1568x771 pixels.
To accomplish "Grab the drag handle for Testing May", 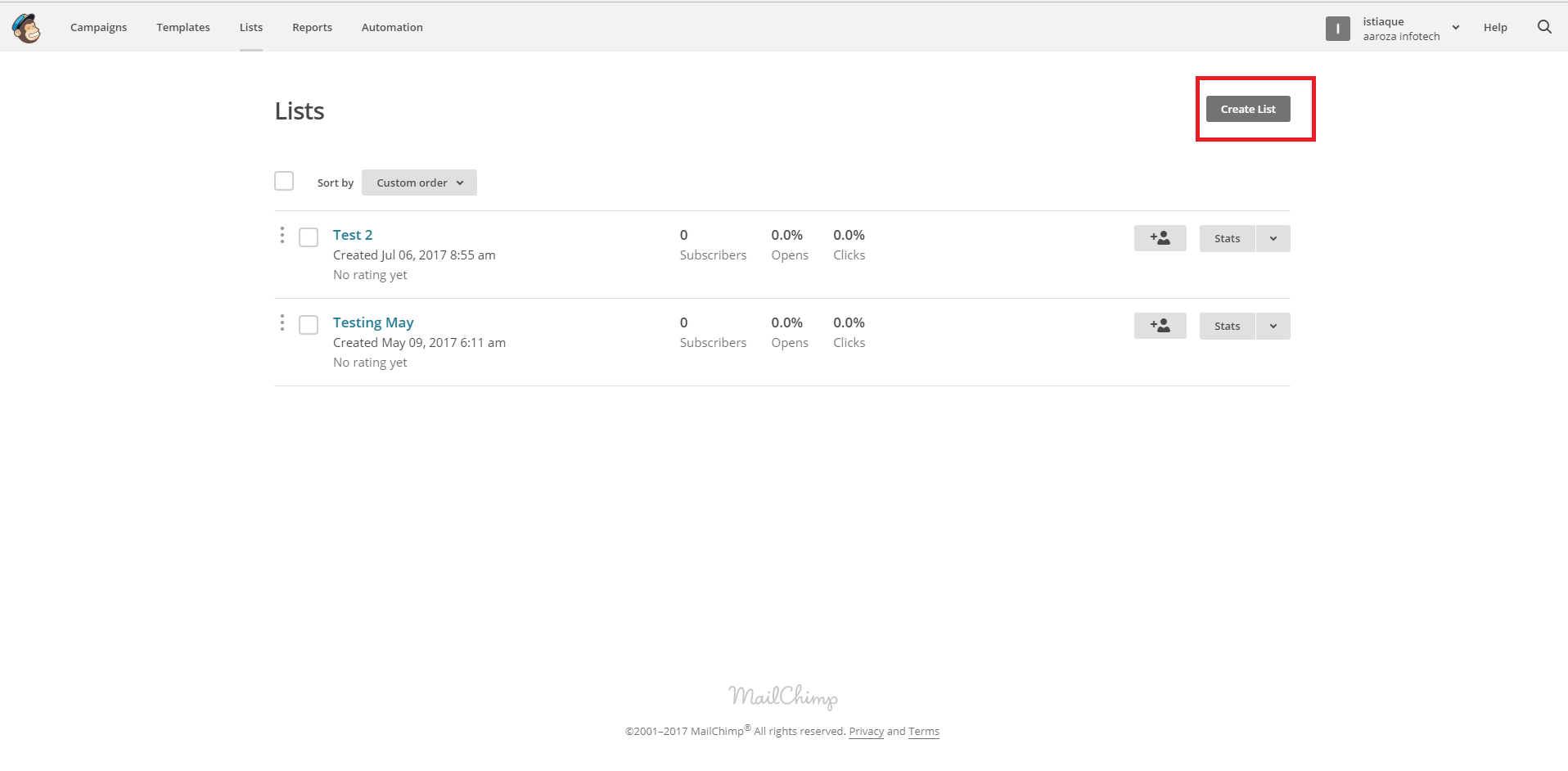I will [x=282, y=323].
